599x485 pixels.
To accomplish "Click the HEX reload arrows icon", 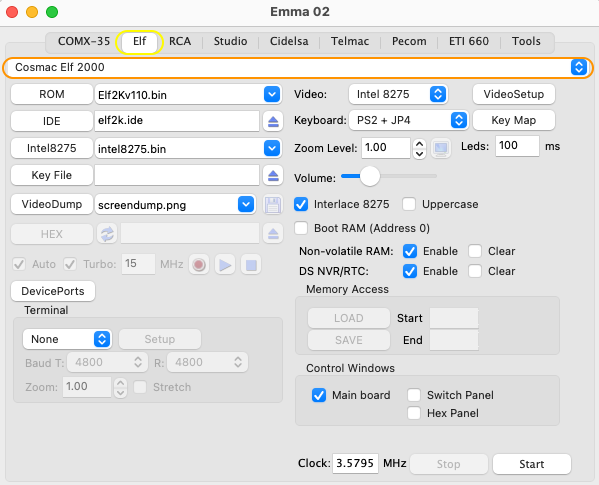I will 107,234.
